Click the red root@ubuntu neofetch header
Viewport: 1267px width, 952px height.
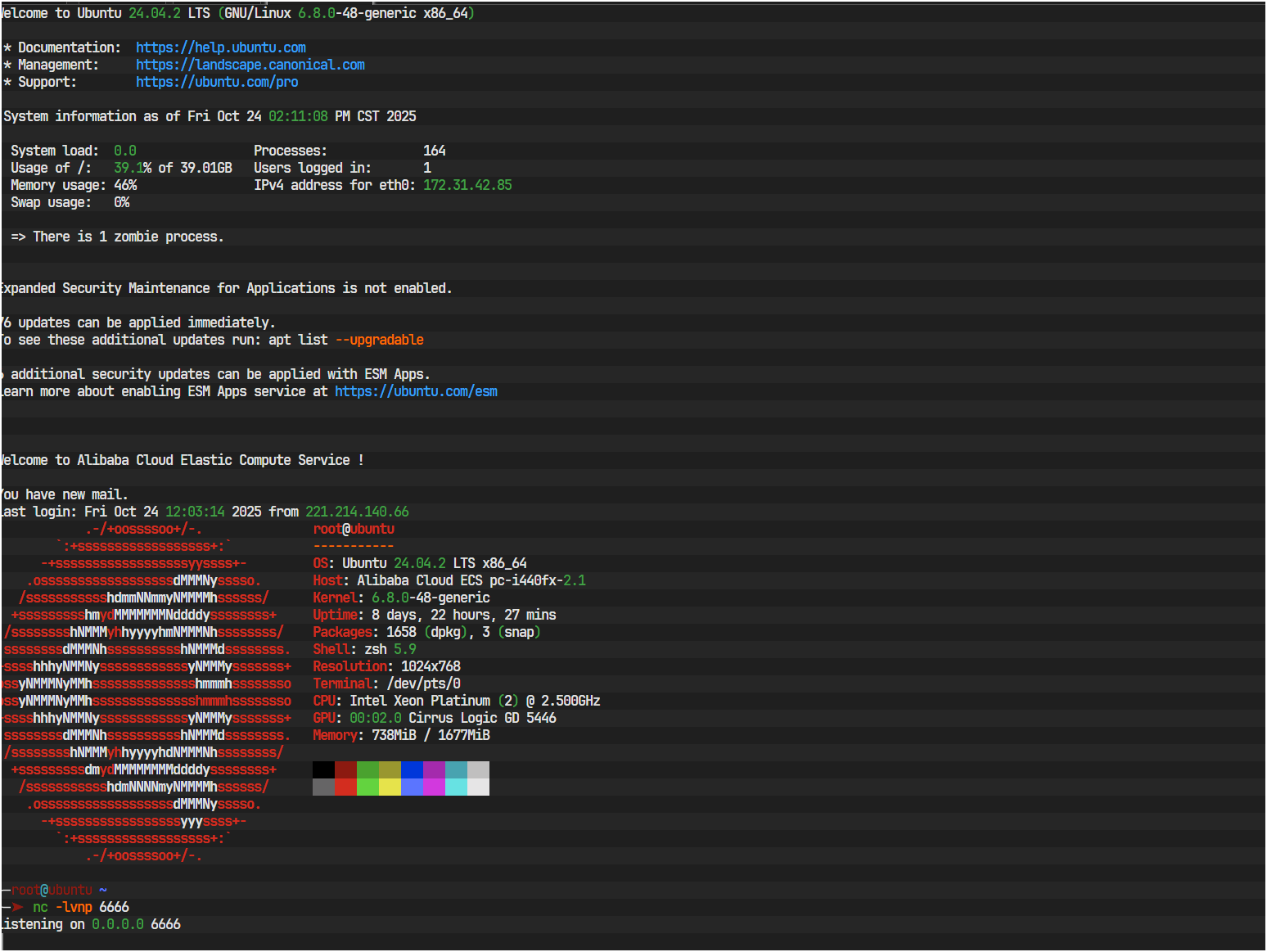point(353,529)
